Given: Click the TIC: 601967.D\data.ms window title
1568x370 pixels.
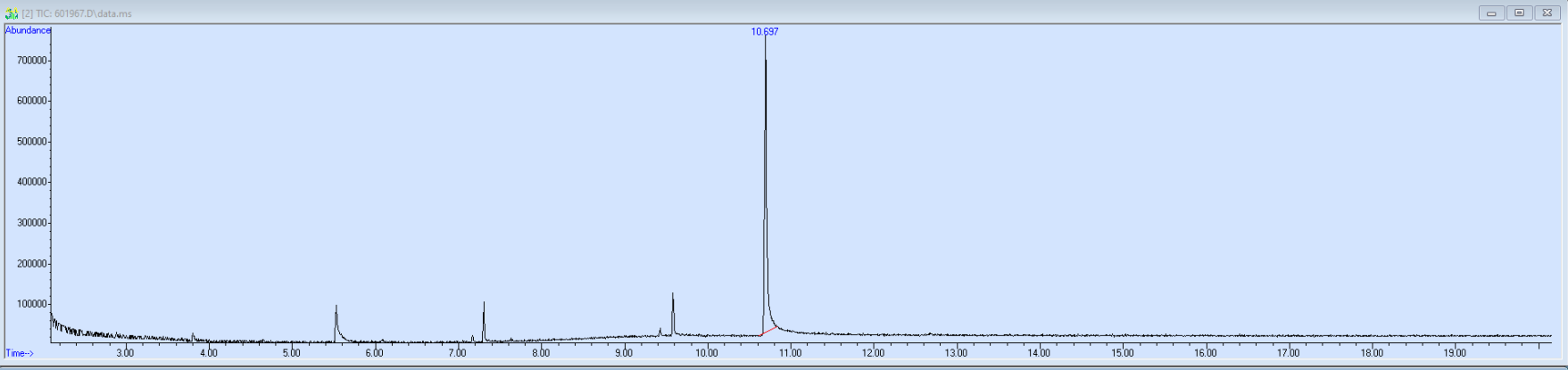Looking at the screenshot, I should coord(77,14).
